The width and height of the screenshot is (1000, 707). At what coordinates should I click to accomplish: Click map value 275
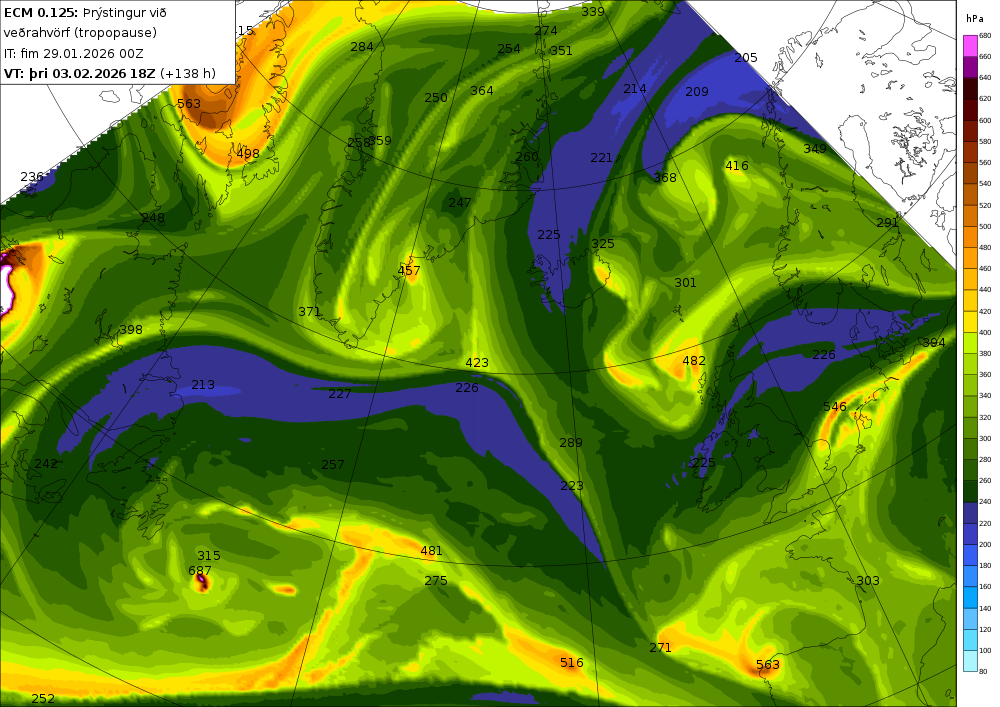click(436, 581)
